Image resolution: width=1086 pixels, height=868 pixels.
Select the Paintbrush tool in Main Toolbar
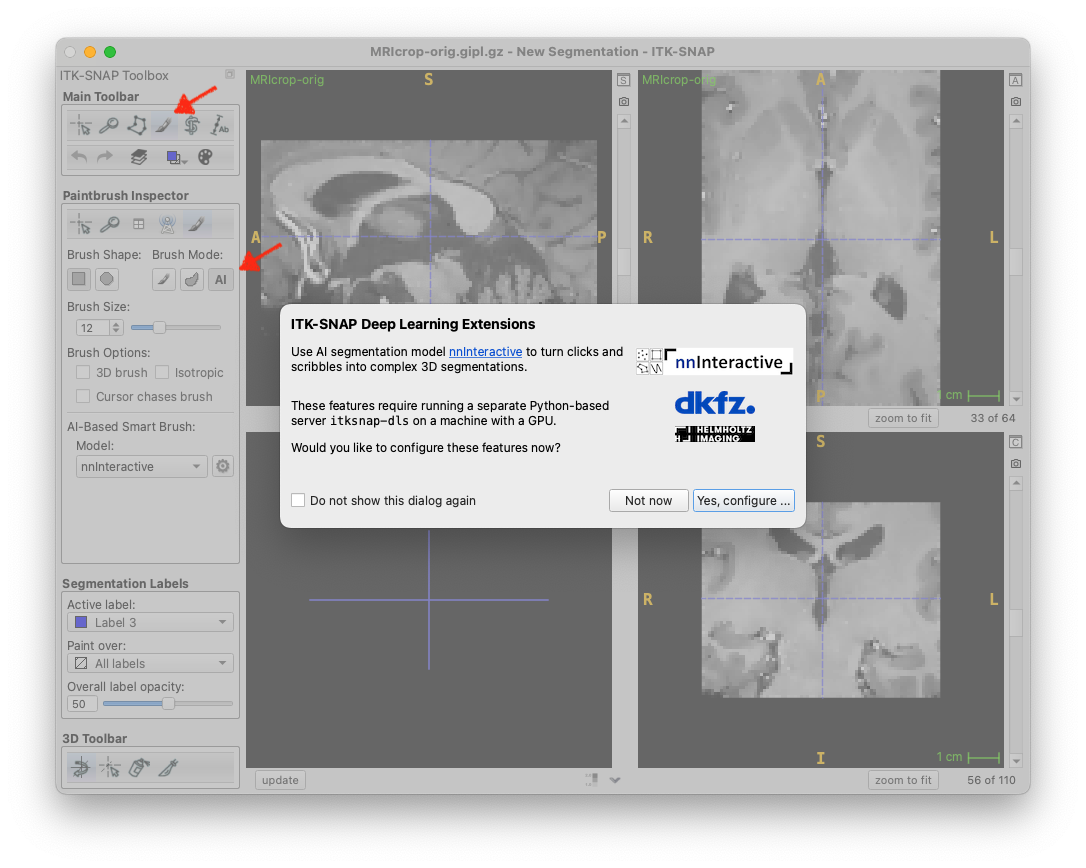pyautogui.click(x=164, y=125)
